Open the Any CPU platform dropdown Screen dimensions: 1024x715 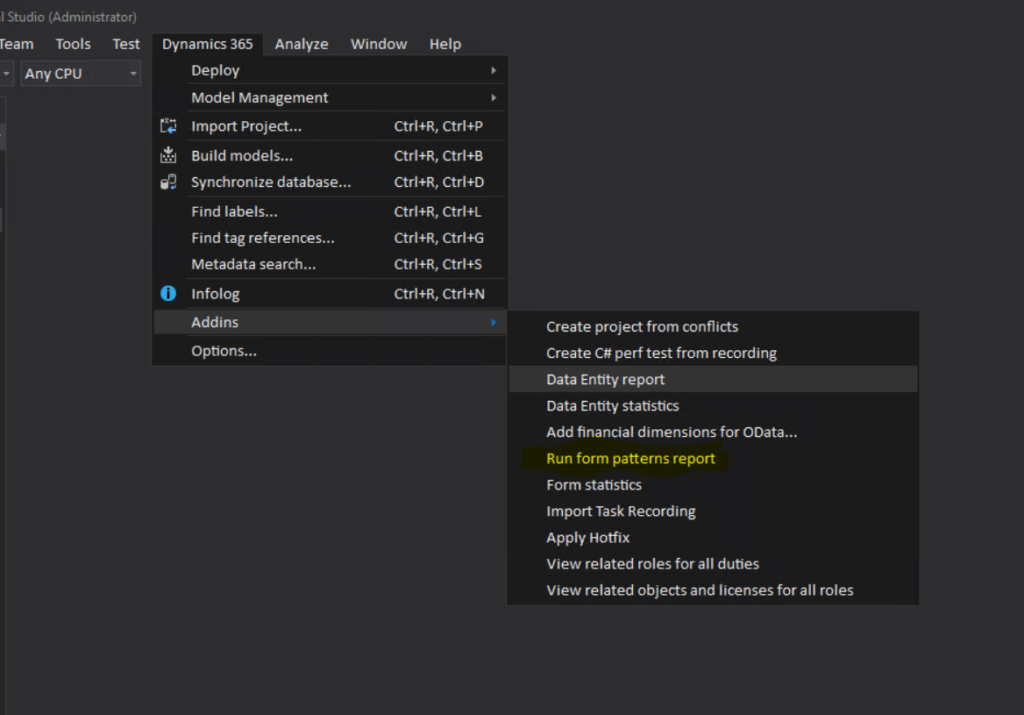click(79, 74)
